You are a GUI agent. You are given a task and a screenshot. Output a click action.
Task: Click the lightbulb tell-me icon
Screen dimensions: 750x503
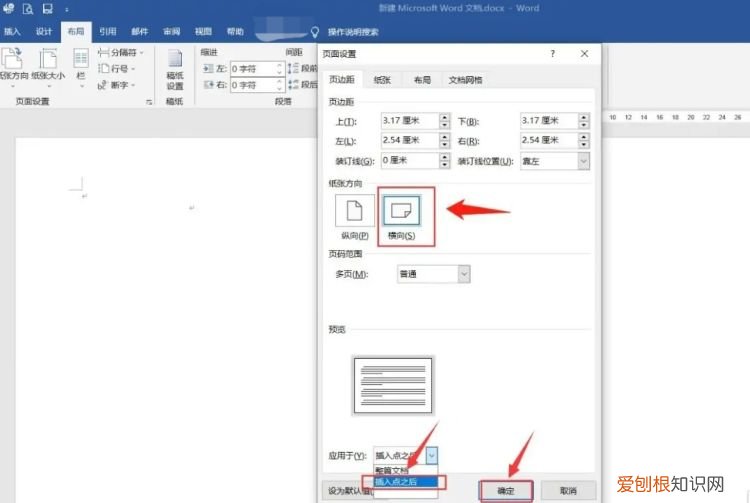(x=315, y=32)
